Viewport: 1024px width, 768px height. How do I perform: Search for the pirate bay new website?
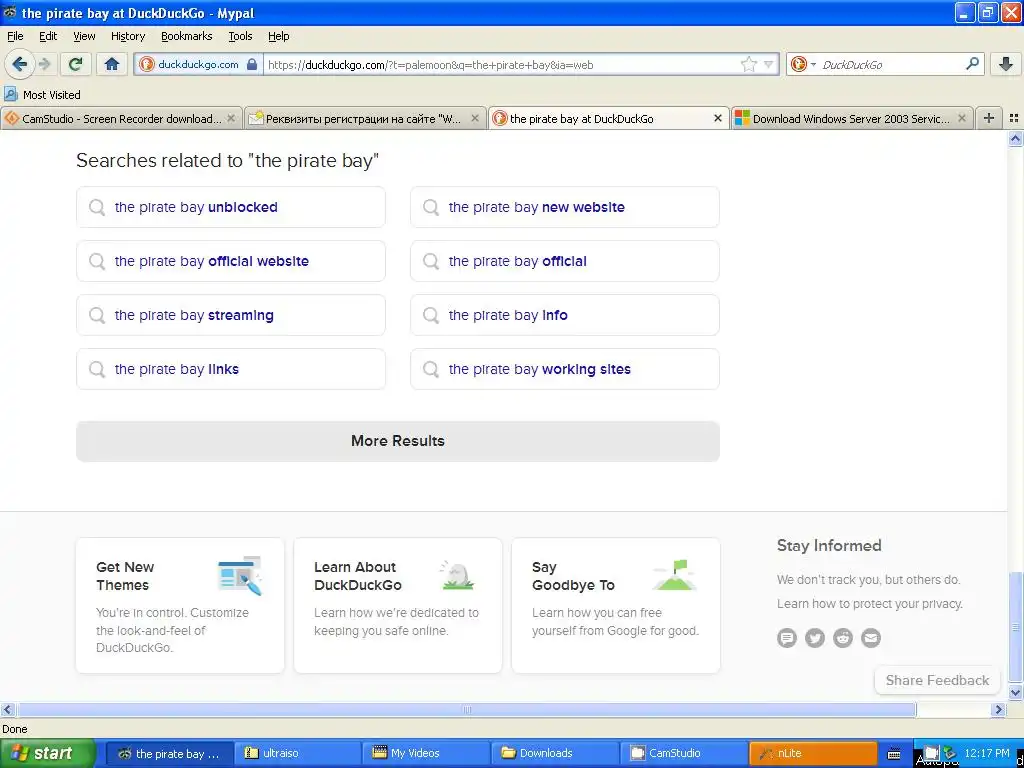(x=565, y=207)
